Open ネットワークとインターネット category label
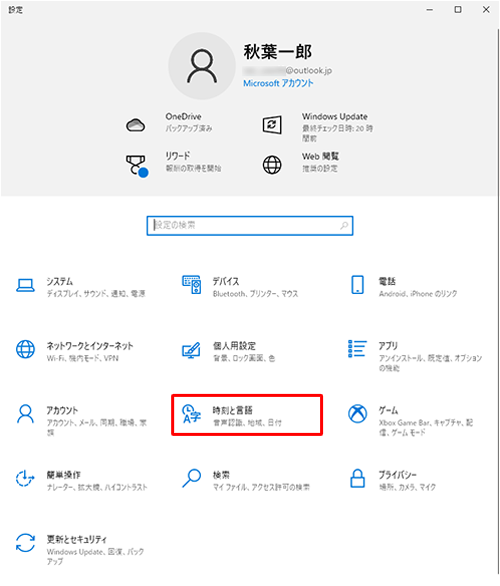The image size is (500, 586). click(90, 346)
